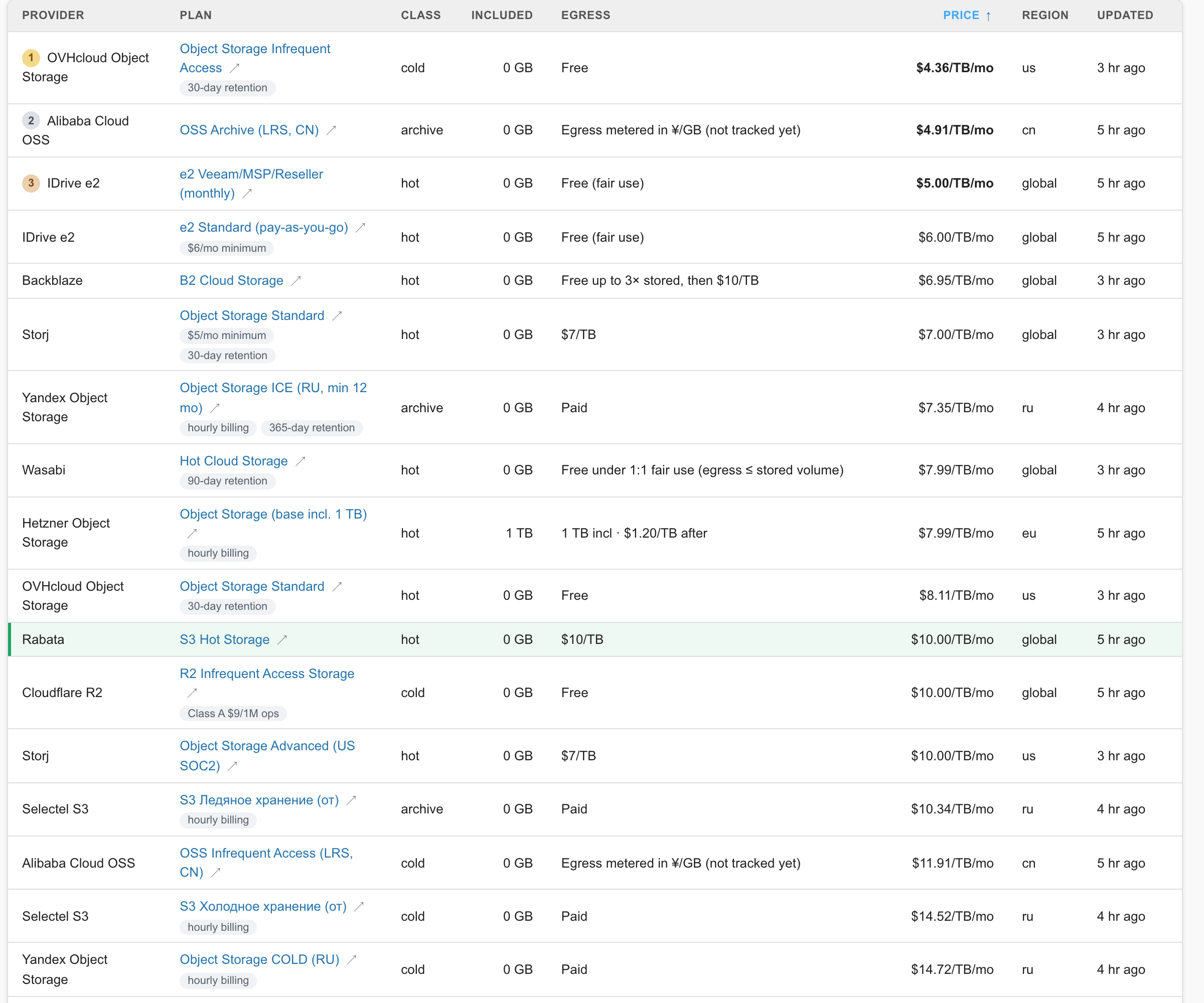Viewport: 1204px width, 1003px height.
Task: Click the Backblaze provider name
Action: (x=52, y=281)
